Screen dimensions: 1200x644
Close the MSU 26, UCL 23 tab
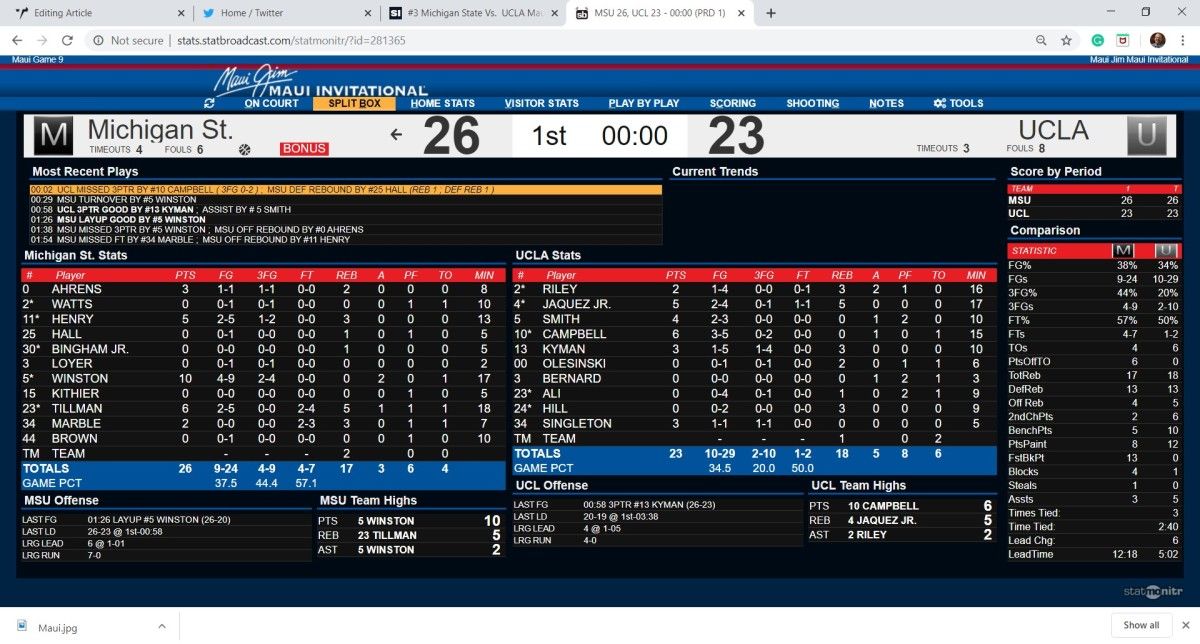(743, 13)
